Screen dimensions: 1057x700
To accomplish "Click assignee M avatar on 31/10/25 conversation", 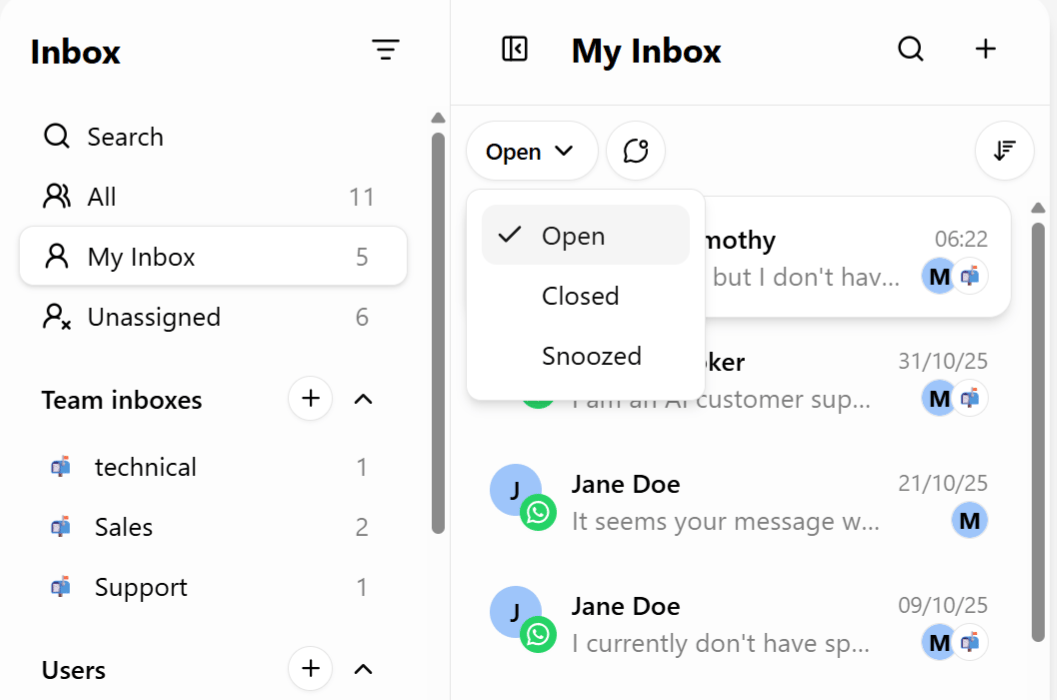I will coord(938,399).
